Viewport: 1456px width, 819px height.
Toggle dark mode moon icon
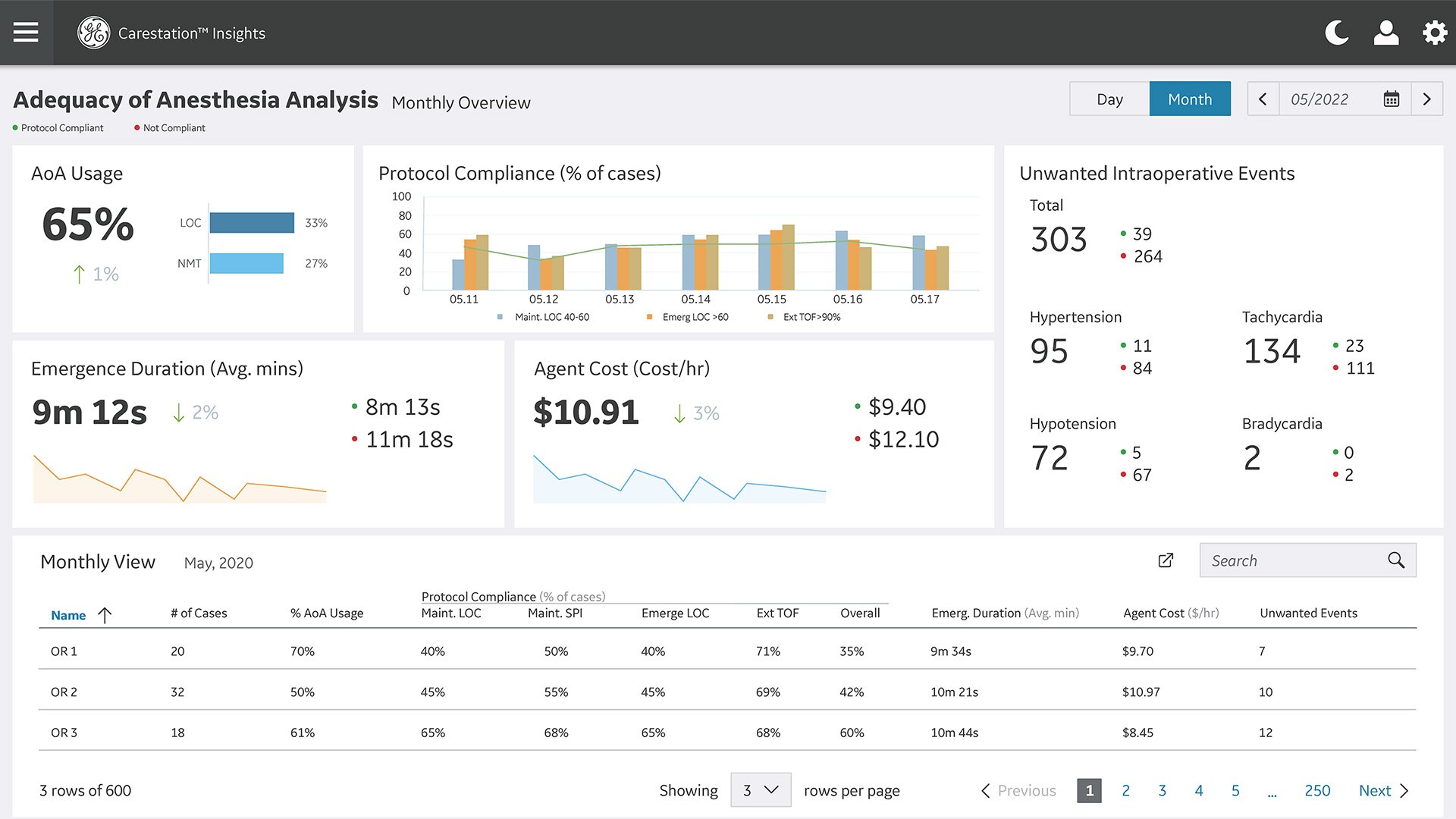[x=1336, y=33]
